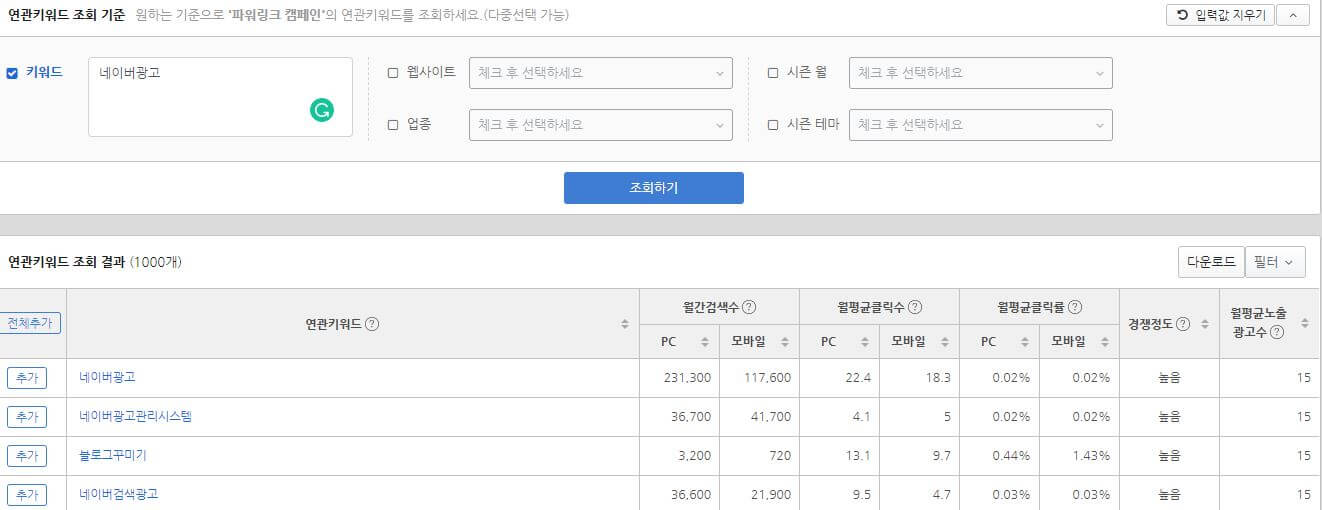This screenshot has width=1322, height=510.
Task: Open help icon beside 월간검색수
Action: point(749,308)
